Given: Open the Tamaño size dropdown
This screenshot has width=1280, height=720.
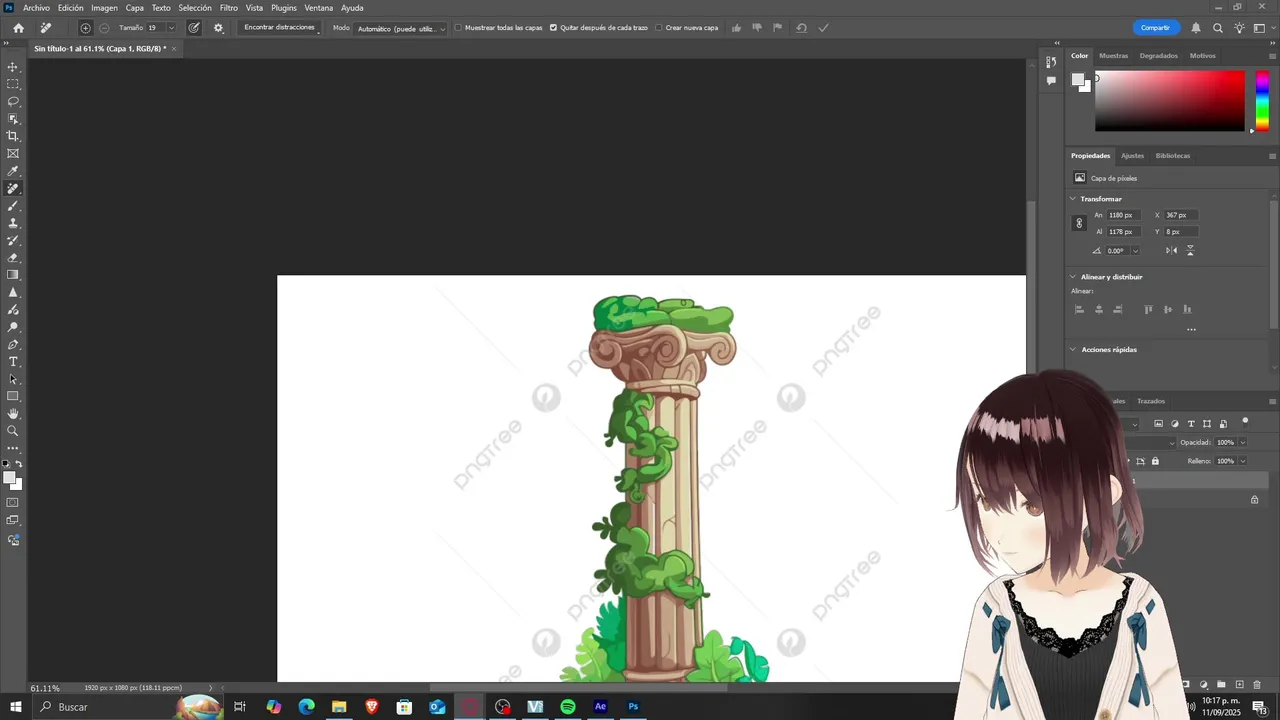Looking at the screenshot, I should pyautogui.click(x=171, y=28).
